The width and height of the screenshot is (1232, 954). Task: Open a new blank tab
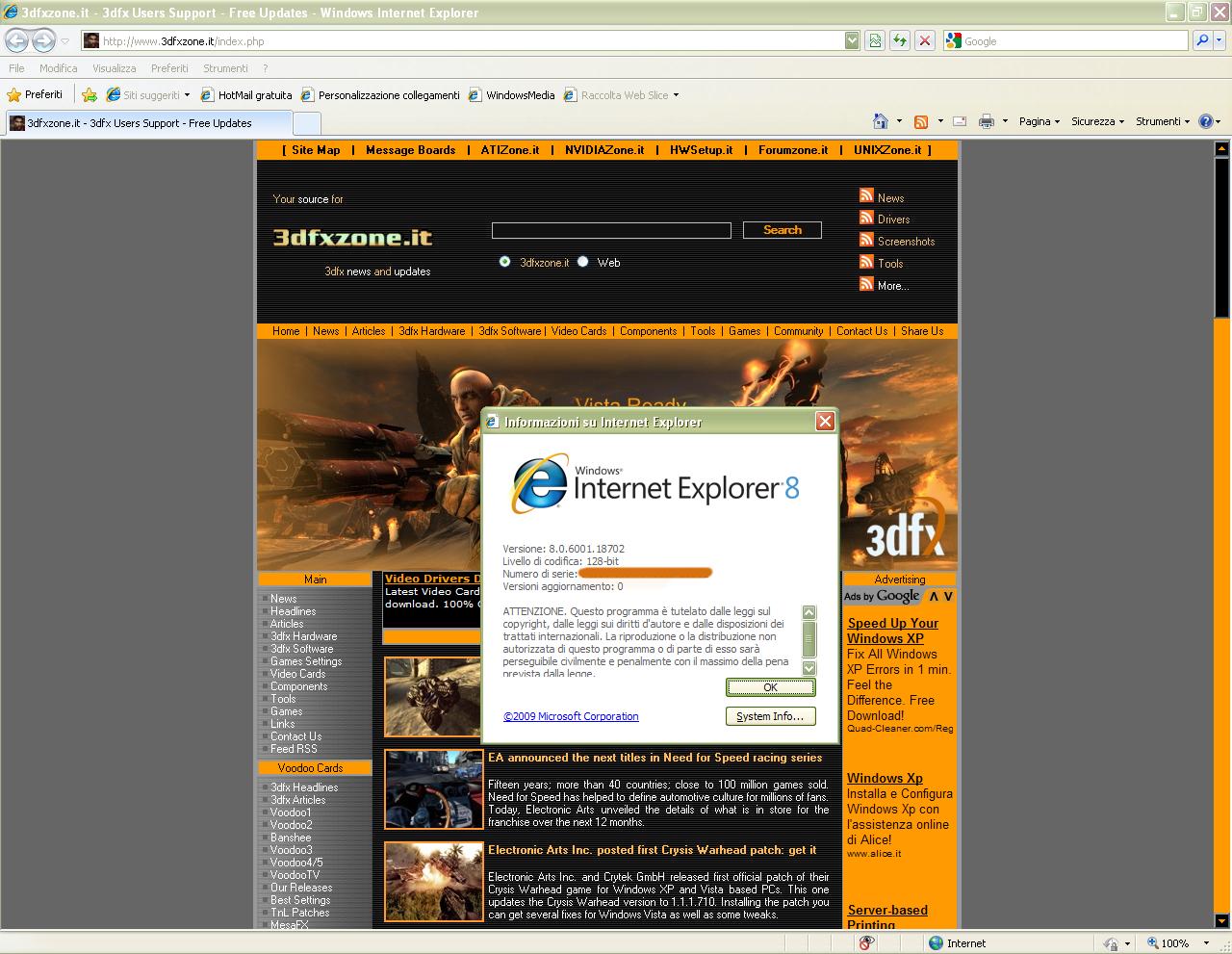307,123
